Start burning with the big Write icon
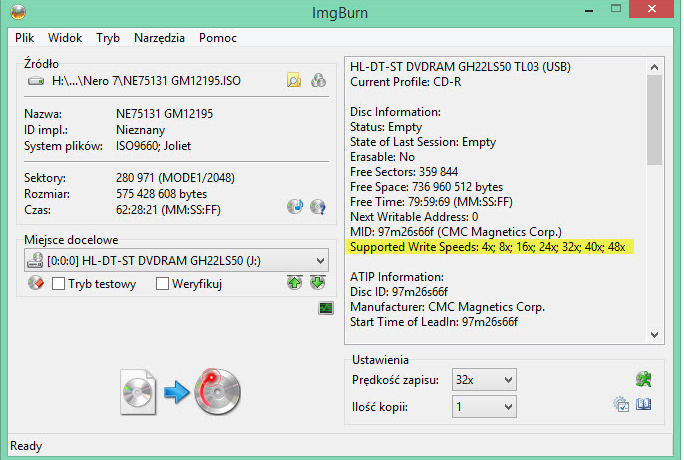The height and width of the screenshot is (460, 684). (x=217, y=391)
